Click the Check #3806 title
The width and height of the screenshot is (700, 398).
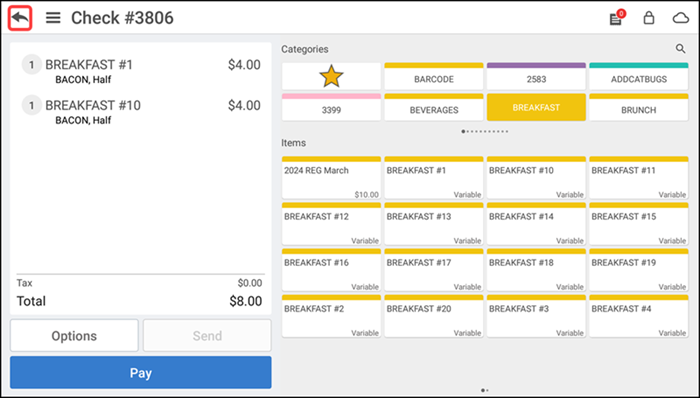point(122,18)
